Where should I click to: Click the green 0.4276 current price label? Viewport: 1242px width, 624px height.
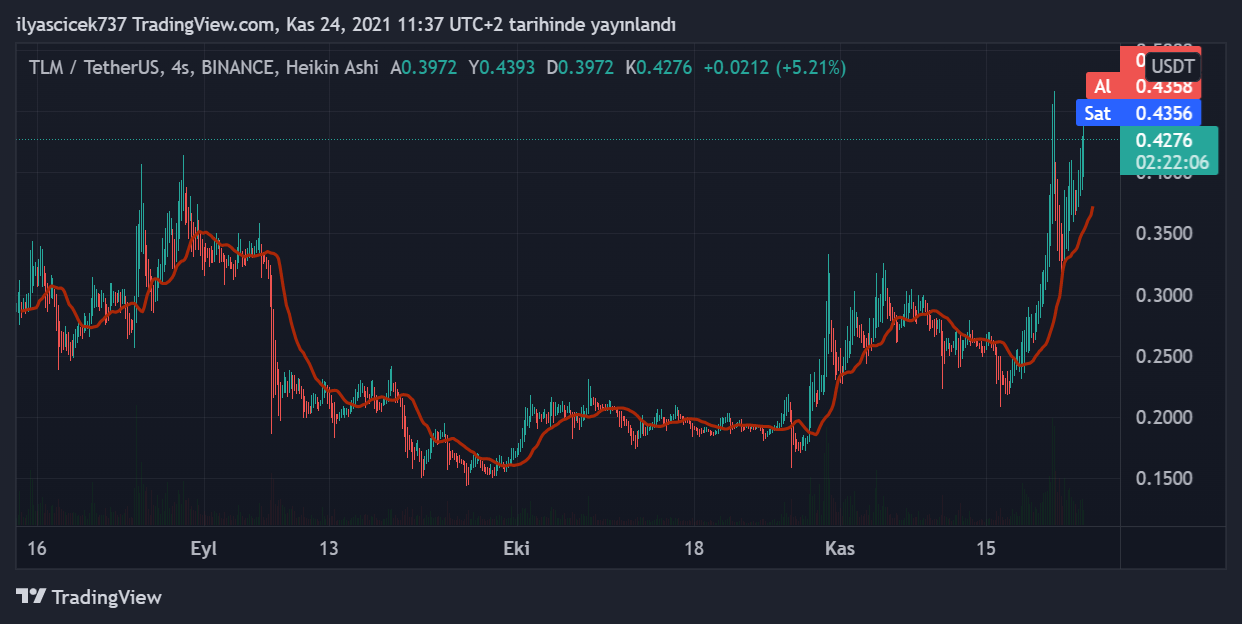(x=1169, y=141)
